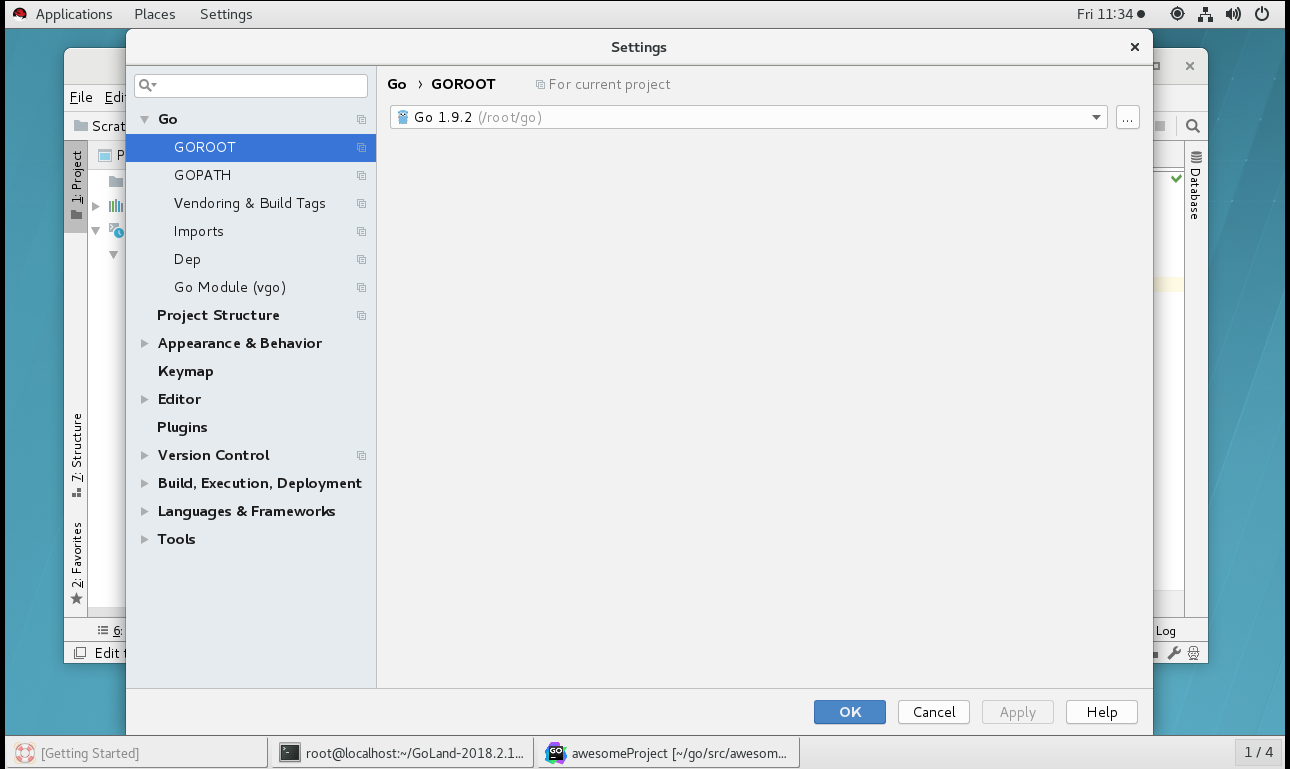This screenshot has height=769, width=1290.
Task: Open the 1: Project tool window tab
Action: pyautogui.click(x=76, y=186)
